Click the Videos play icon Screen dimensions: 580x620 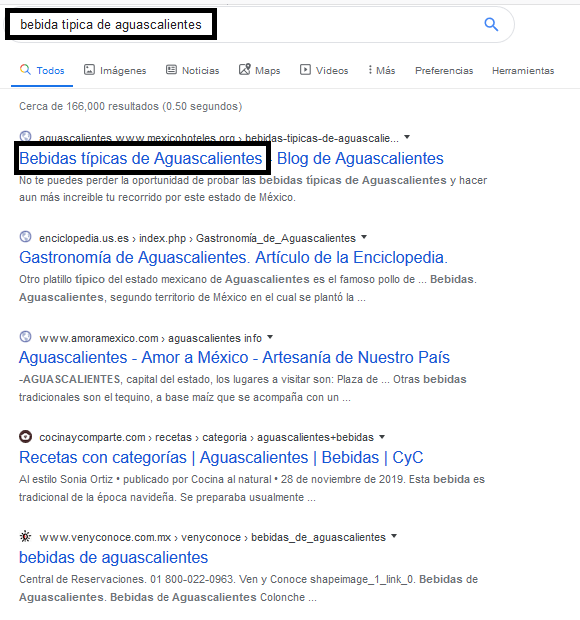pos(305,70)
